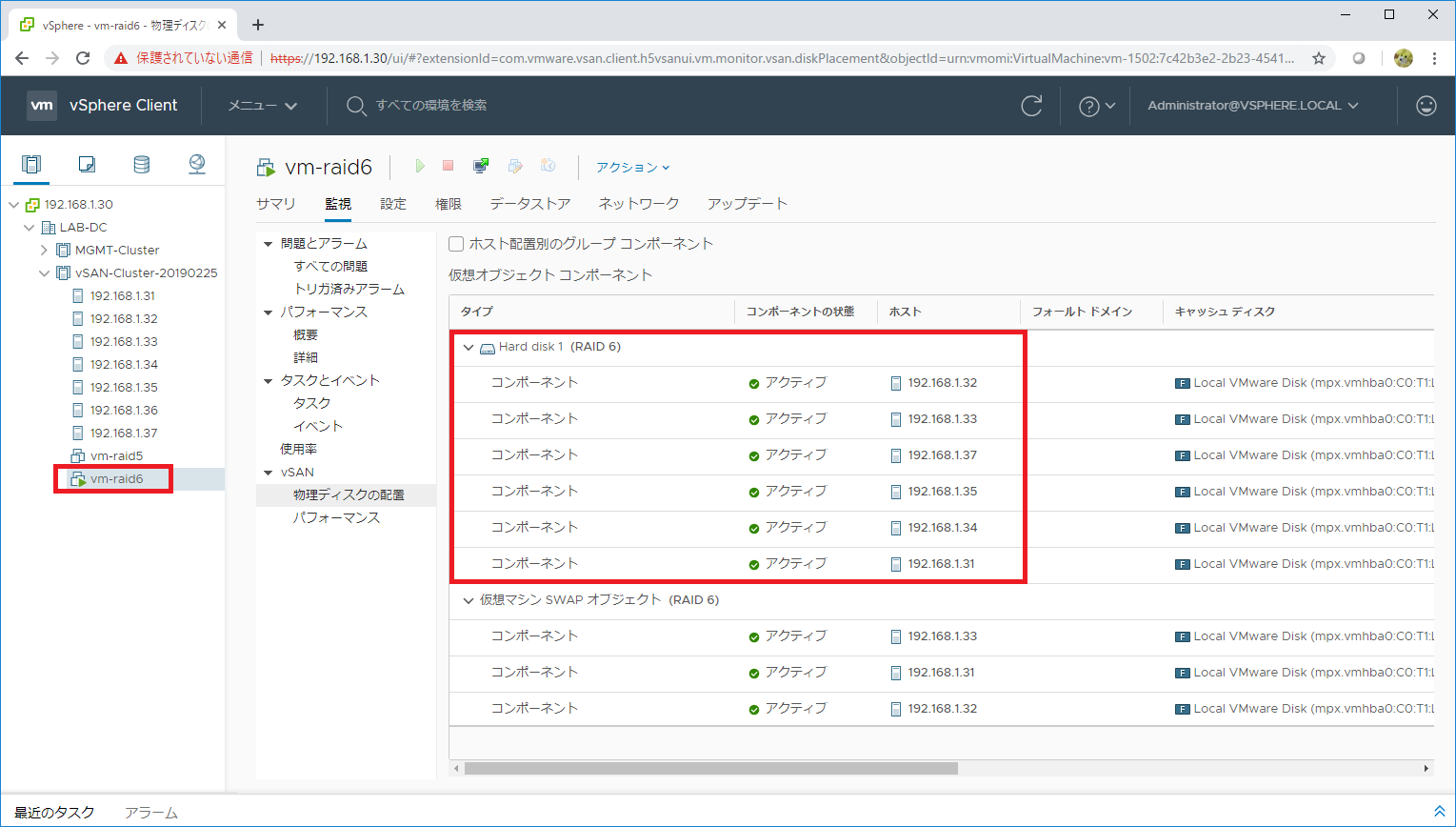
Task: Launch the VM remote console icon
Action: click(x=481, y=166)
